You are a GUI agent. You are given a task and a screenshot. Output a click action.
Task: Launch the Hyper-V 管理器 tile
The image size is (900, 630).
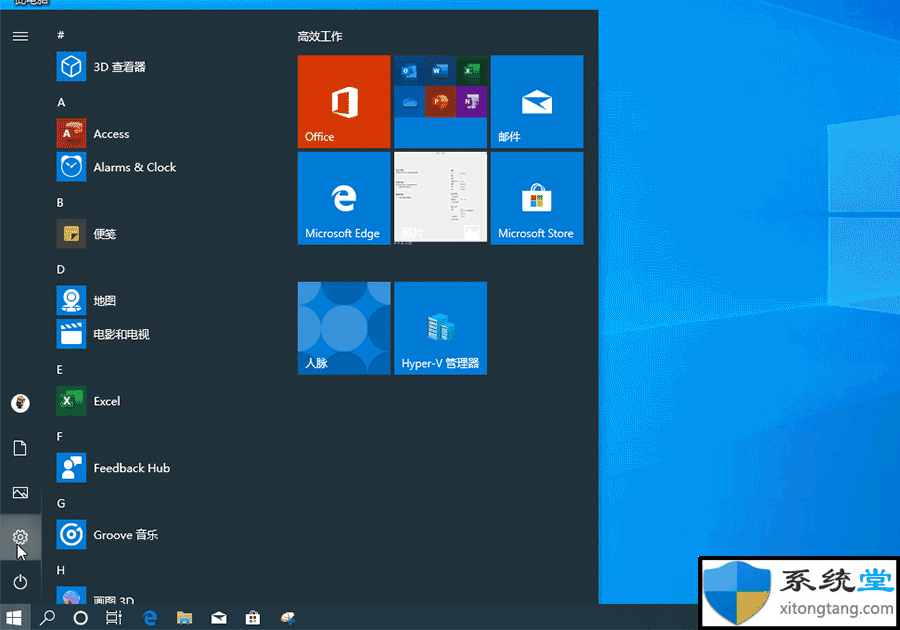tap(440, 328)
